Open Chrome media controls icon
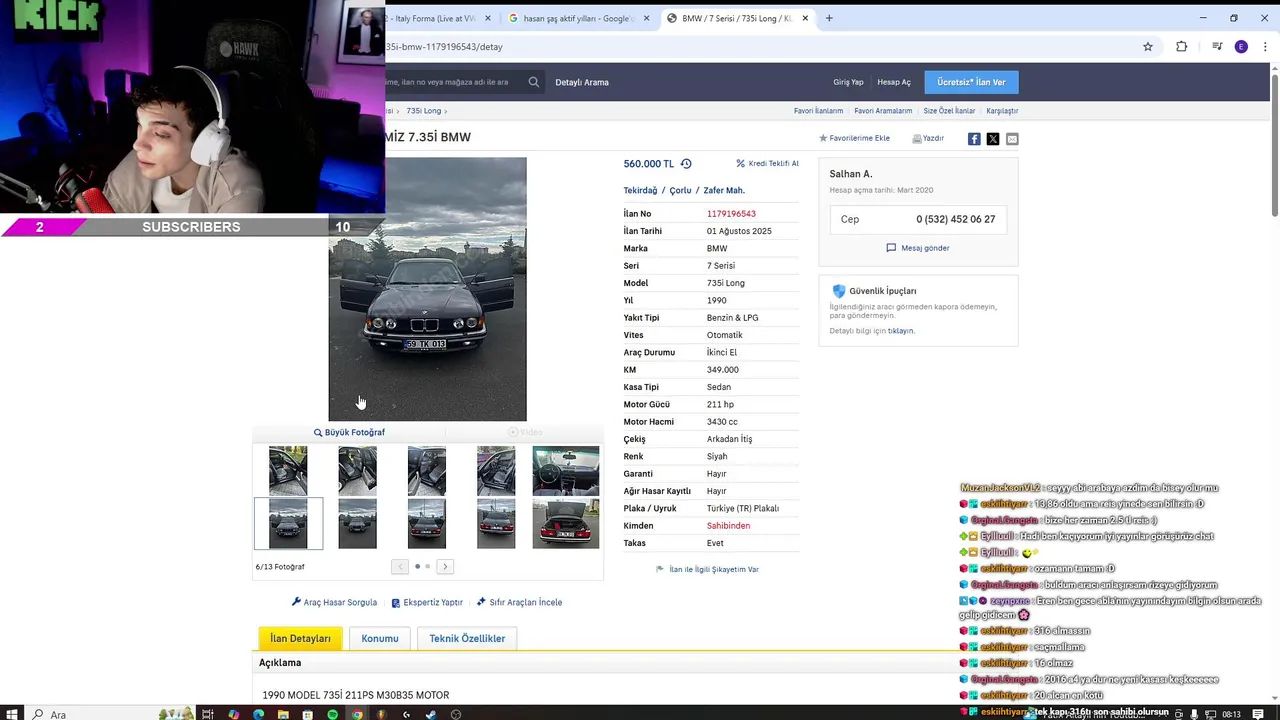This screenshot has height=720, width=1280. pos(1217,47)
